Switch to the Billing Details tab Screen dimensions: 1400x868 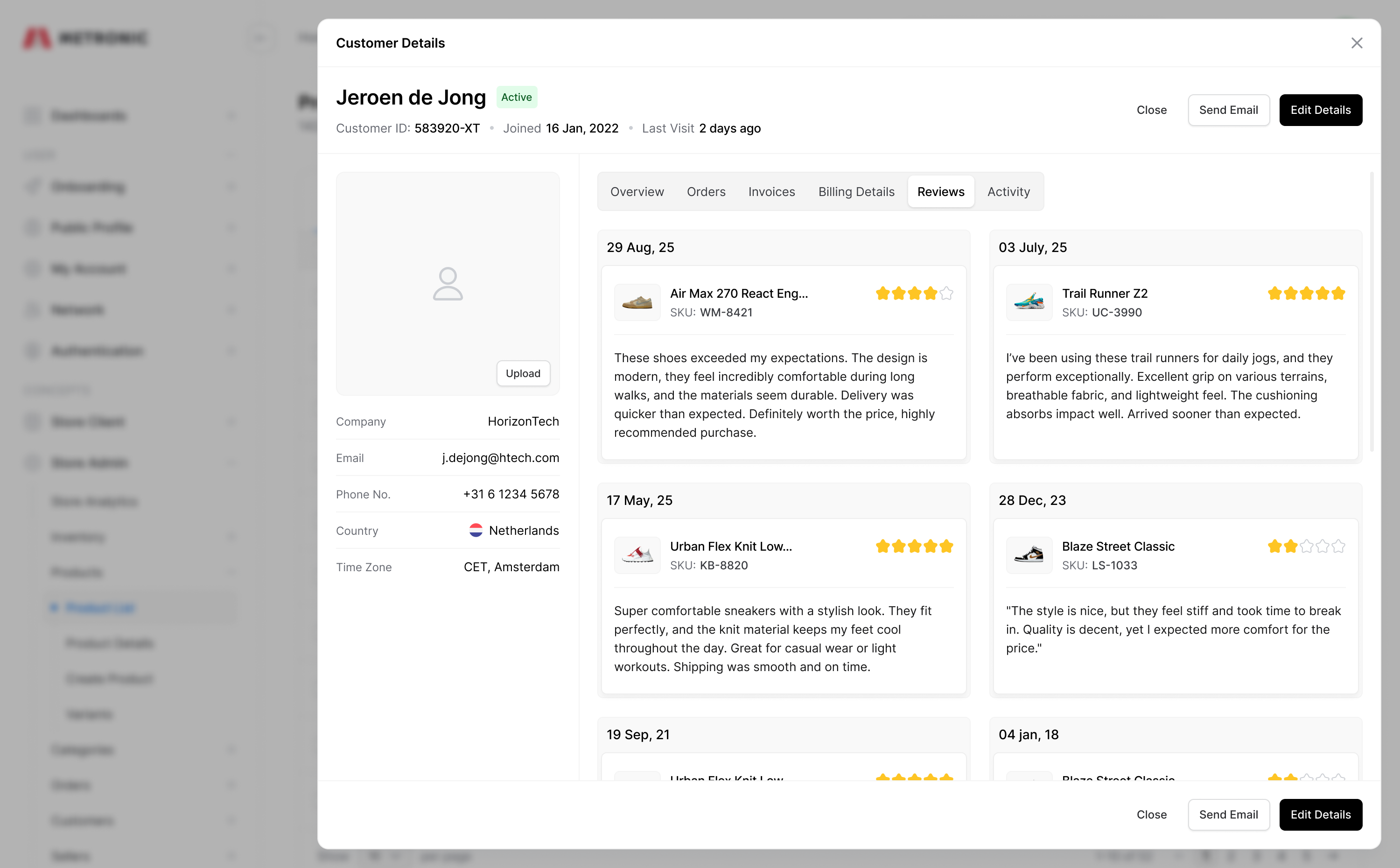[x=856, y=192]
